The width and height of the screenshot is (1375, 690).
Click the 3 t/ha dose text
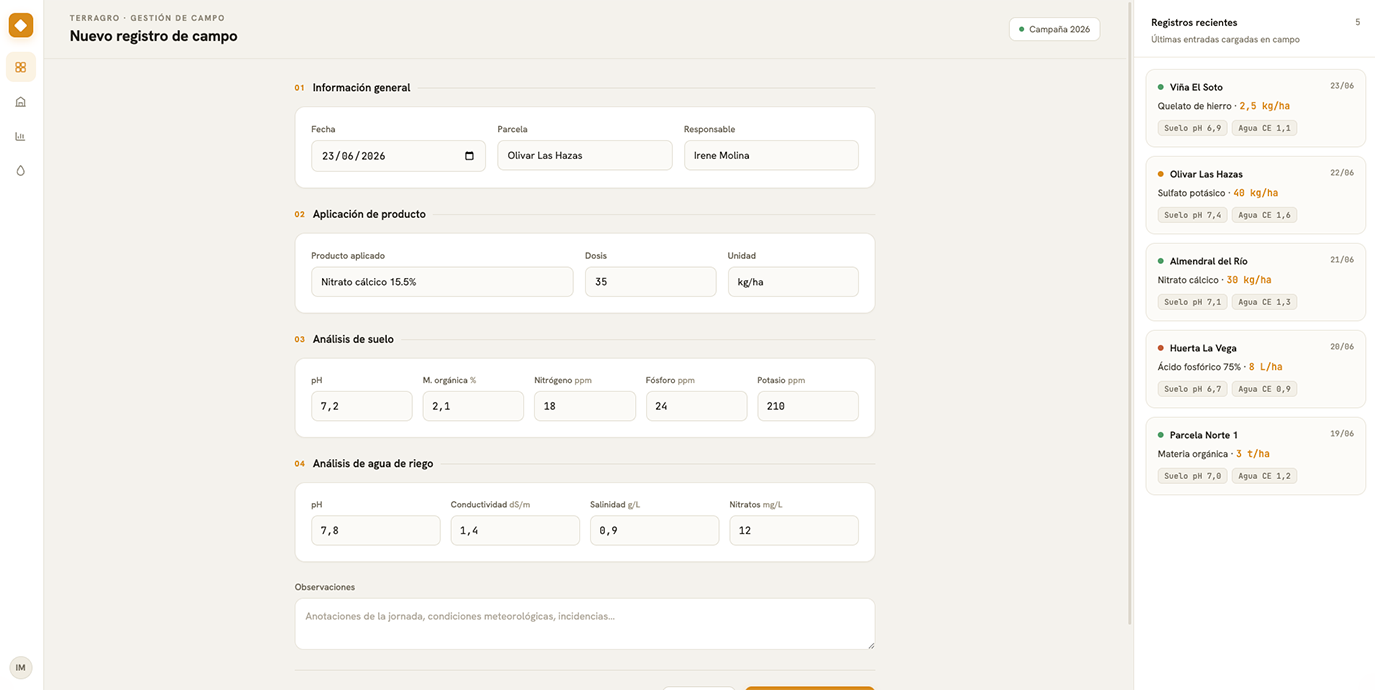pos(1253,454)
